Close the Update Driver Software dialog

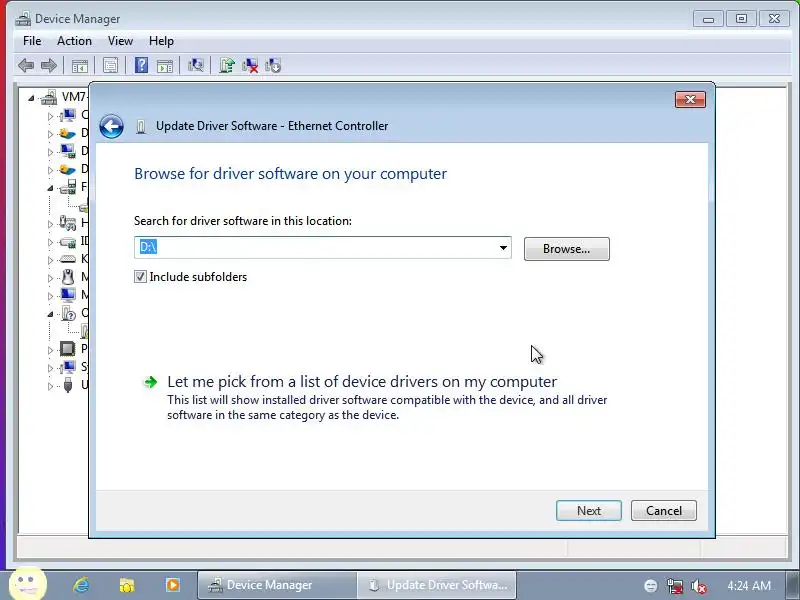point(690,99)
